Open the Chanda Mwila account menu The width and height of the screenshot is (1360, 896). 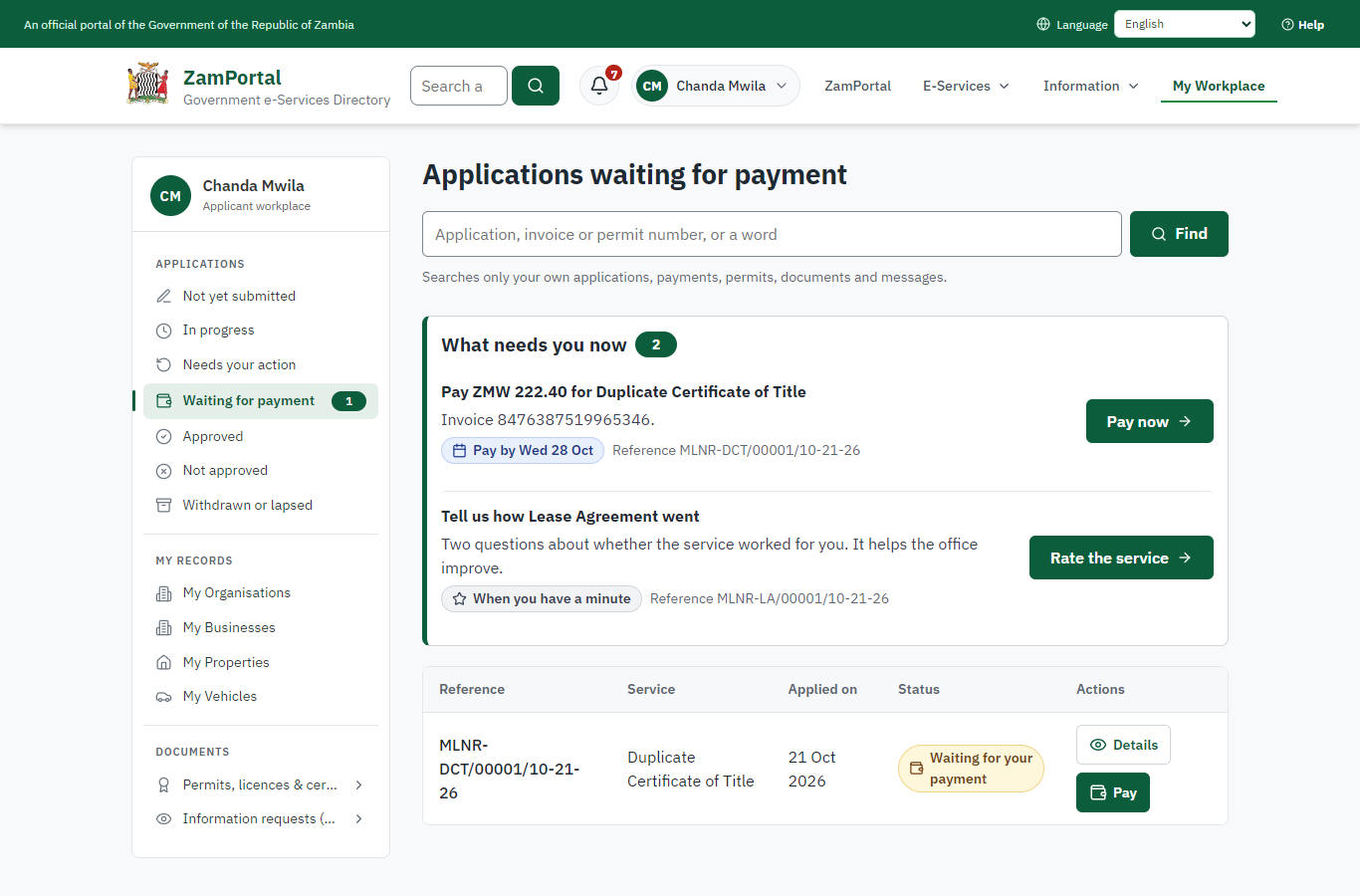(716, 86)
